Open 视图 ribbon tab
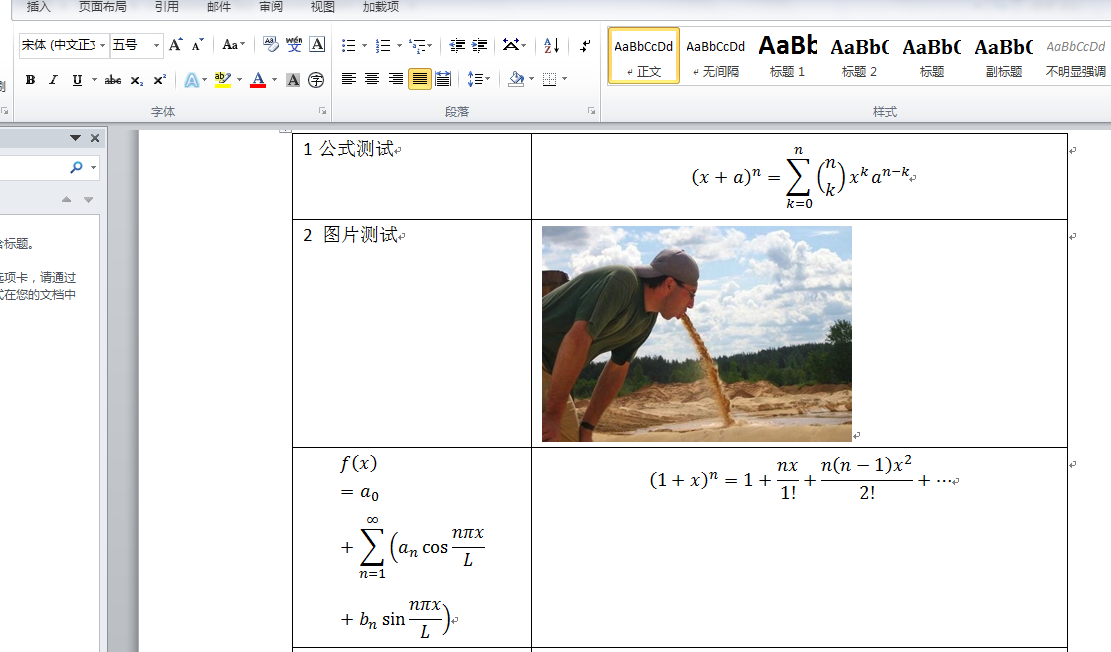The width and height of the screenshot is (1111, 652). [322, 6]
